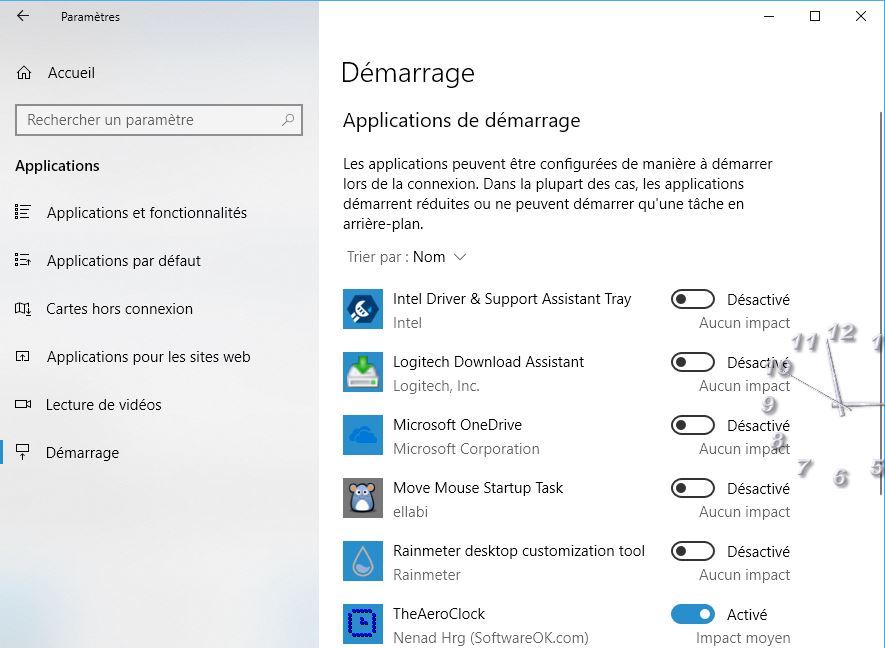Image resolution: width=885 pixels, height=648 pixels.
Task: Open the Accueil home icon
Action: pos(24,73)
